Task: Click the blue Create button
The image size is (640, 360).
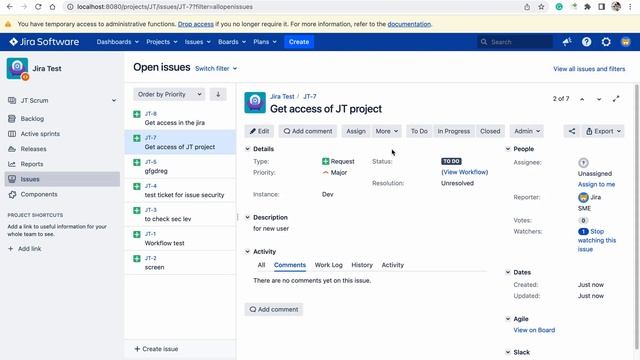Action: [x=299, y=42]
